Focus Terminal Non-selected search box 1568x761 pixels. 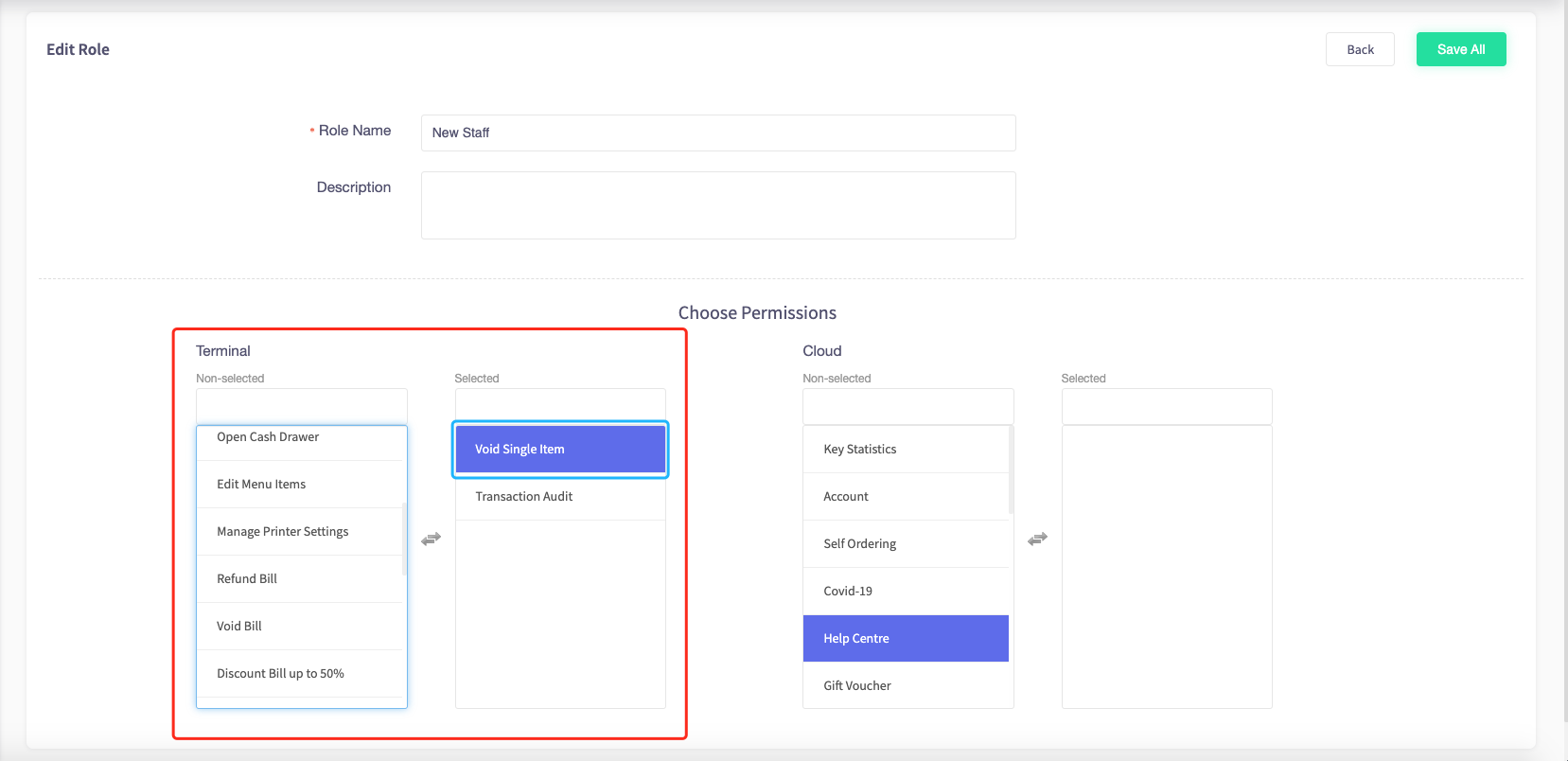pos(302,406)
